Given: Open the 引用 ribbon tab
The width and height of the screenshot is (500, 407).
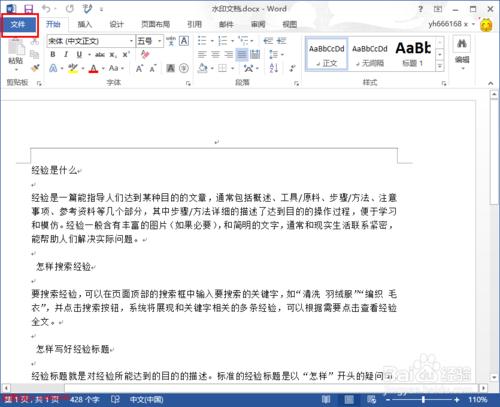Looking at the screenshot, I should [194, 24].
